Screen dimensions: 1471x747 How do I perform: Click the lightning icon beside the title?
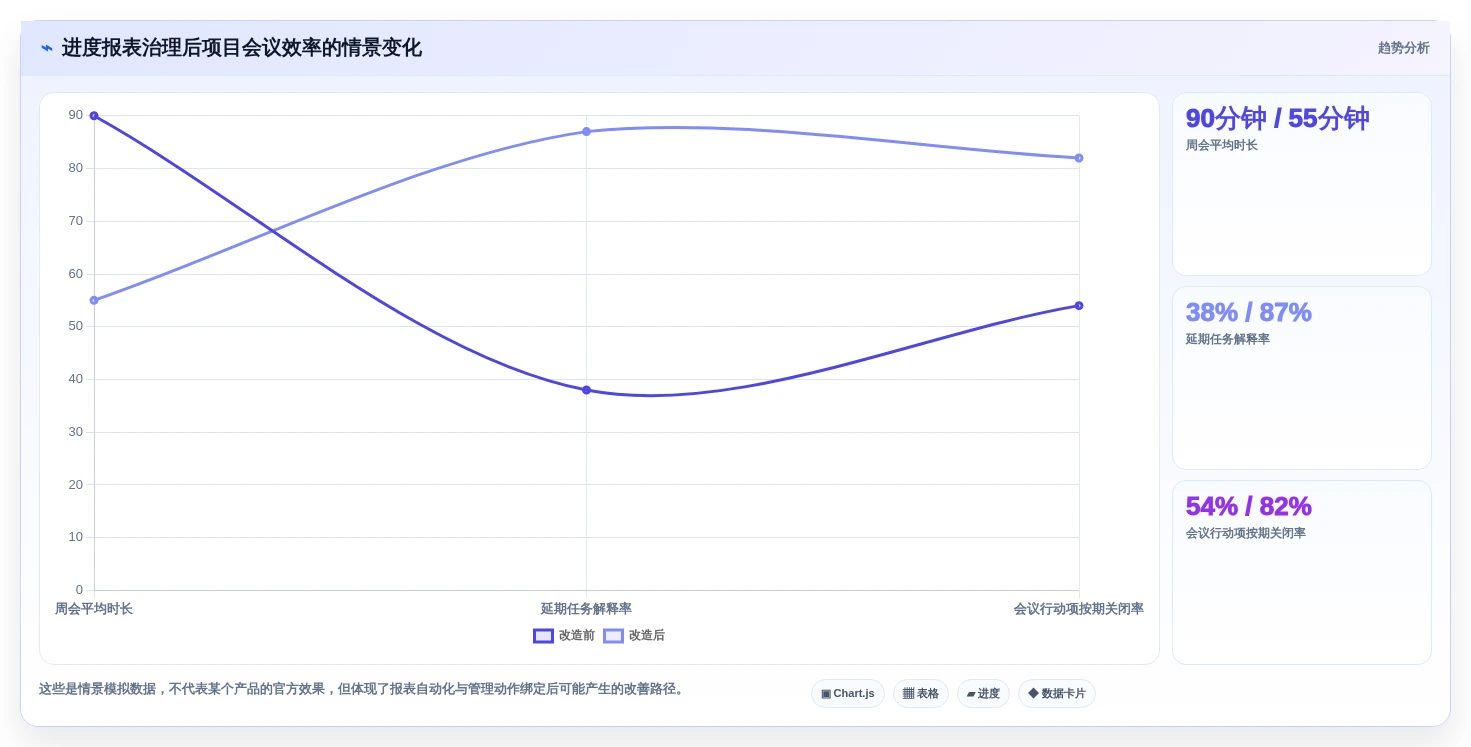click(47, 48)
